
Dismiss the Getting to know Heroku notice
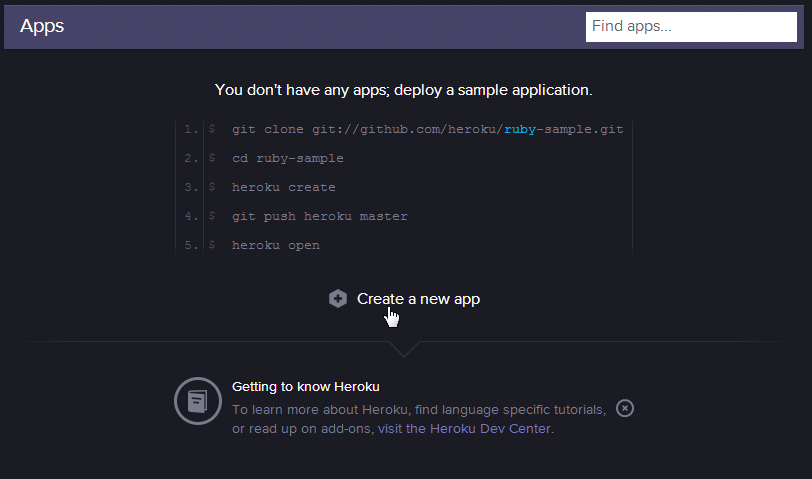coord(625,408)
